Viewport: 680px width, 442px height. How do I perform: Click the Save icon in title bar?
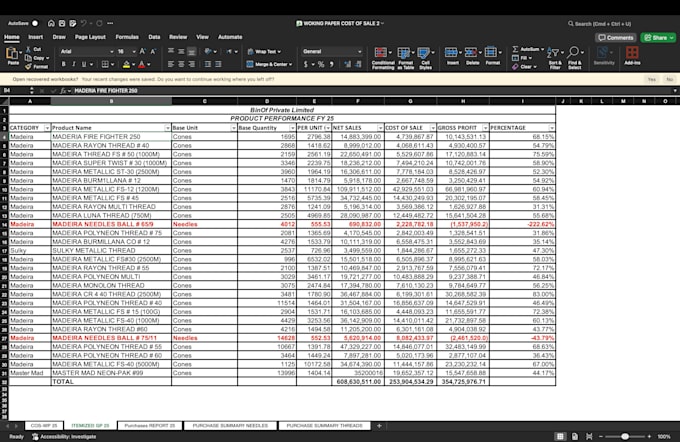(x=62, y=23)
